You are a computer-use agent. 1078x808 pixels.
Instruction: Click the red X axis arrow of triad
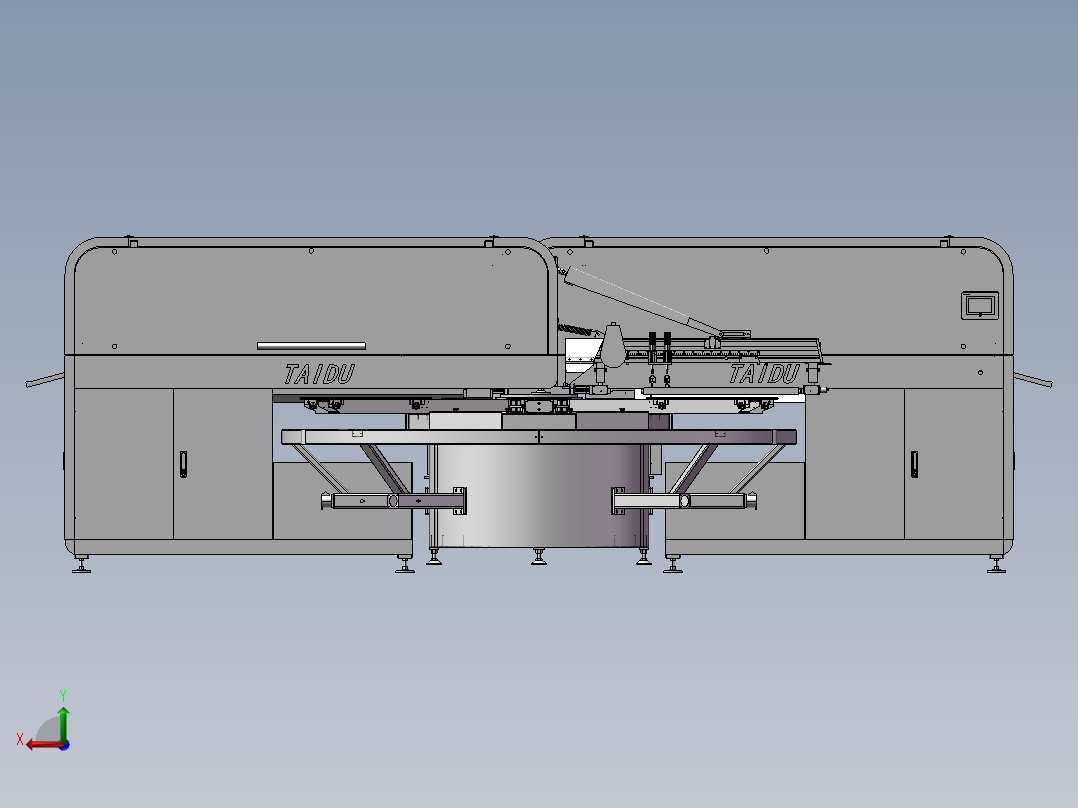(44, 745)
